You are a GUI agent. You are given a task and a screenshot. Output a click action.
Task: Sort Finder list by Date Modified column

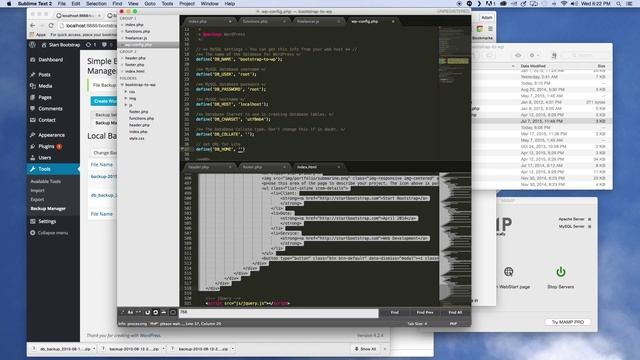click(533, 66)
